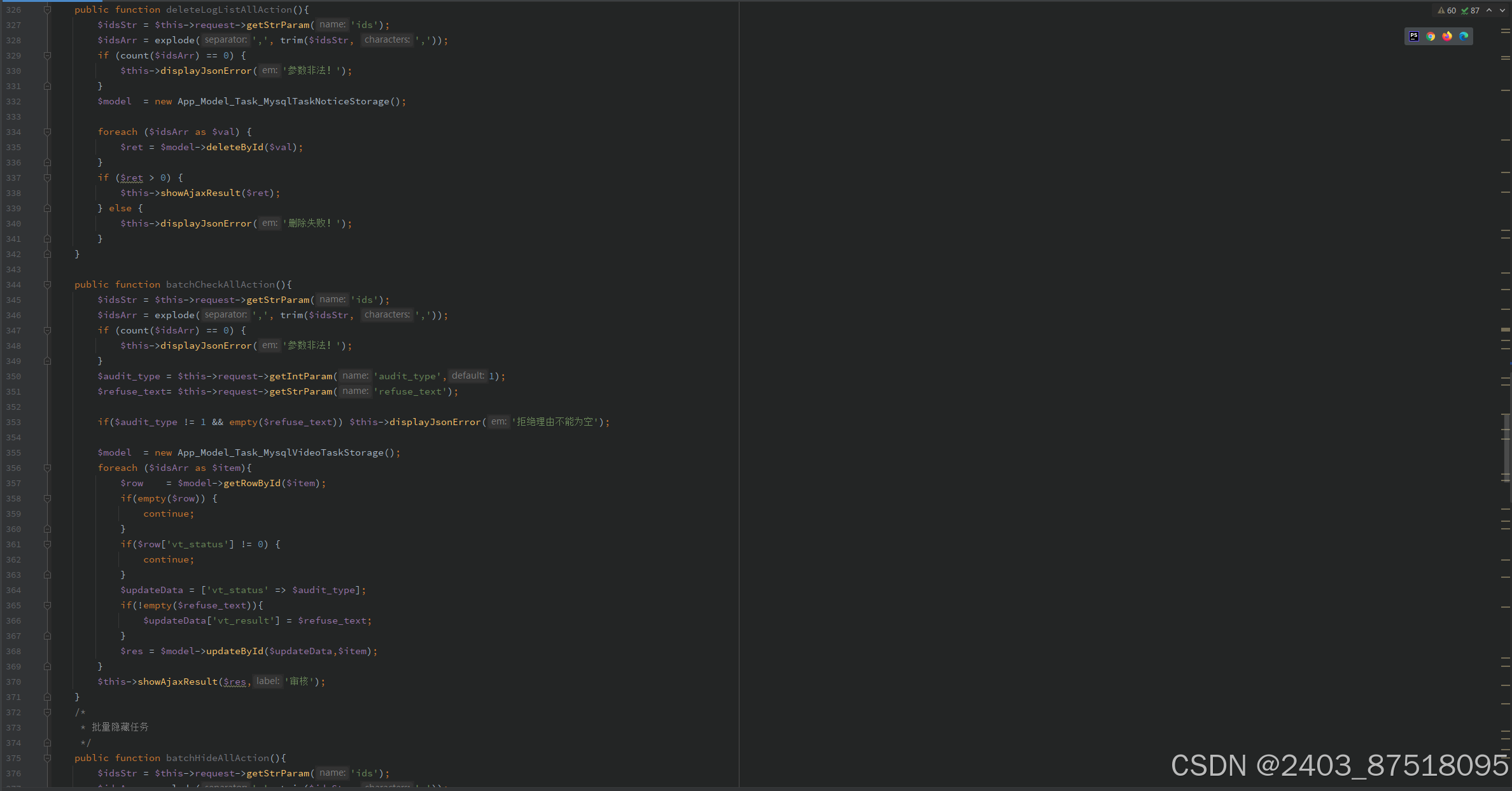Screen dimensions: 1512x791
Task: Fold batchHideAllAction function at line 375
Action: point(47,758)
